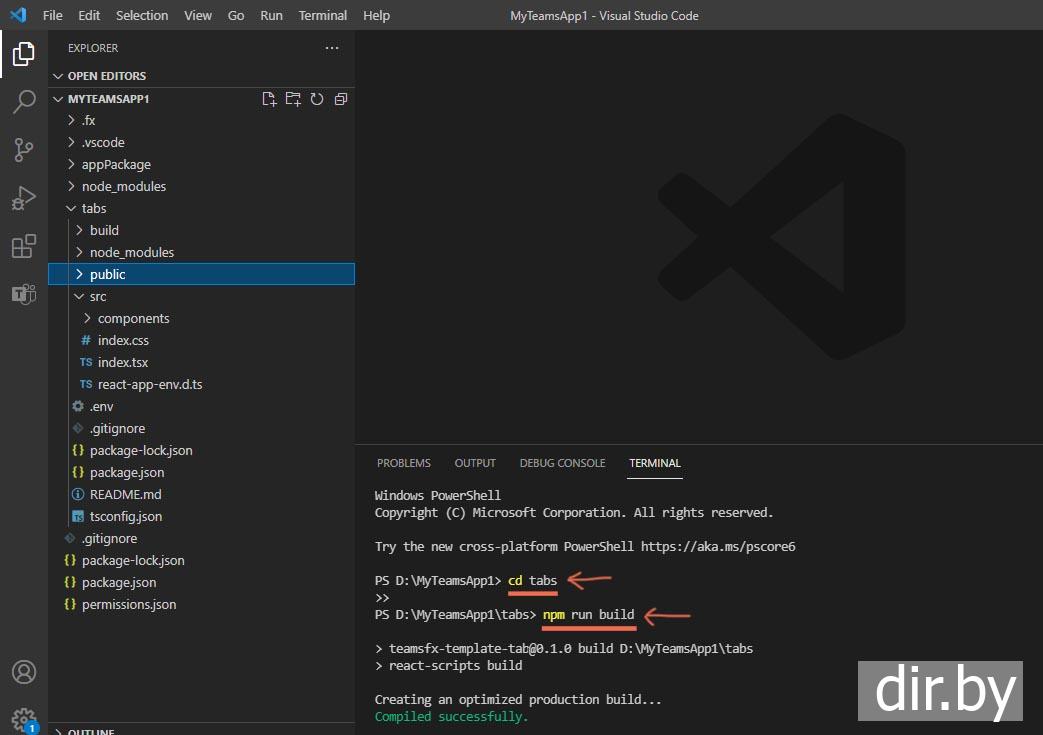Open the Source Control view
The height and width of the screenshot is (735, 1043).
coord(24,150)
